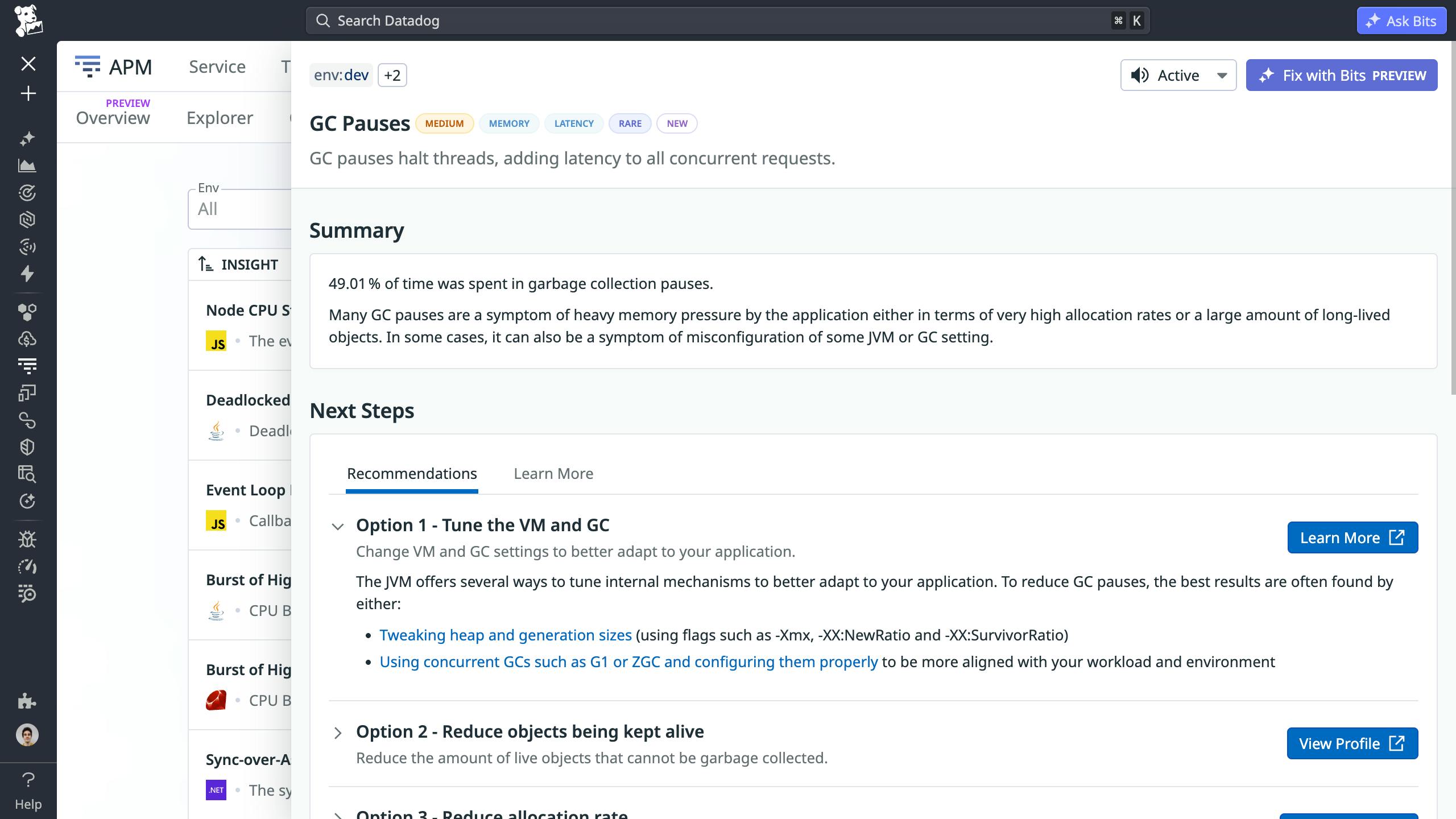Click the Fix with Bits button

click(x=1341, y=75)
